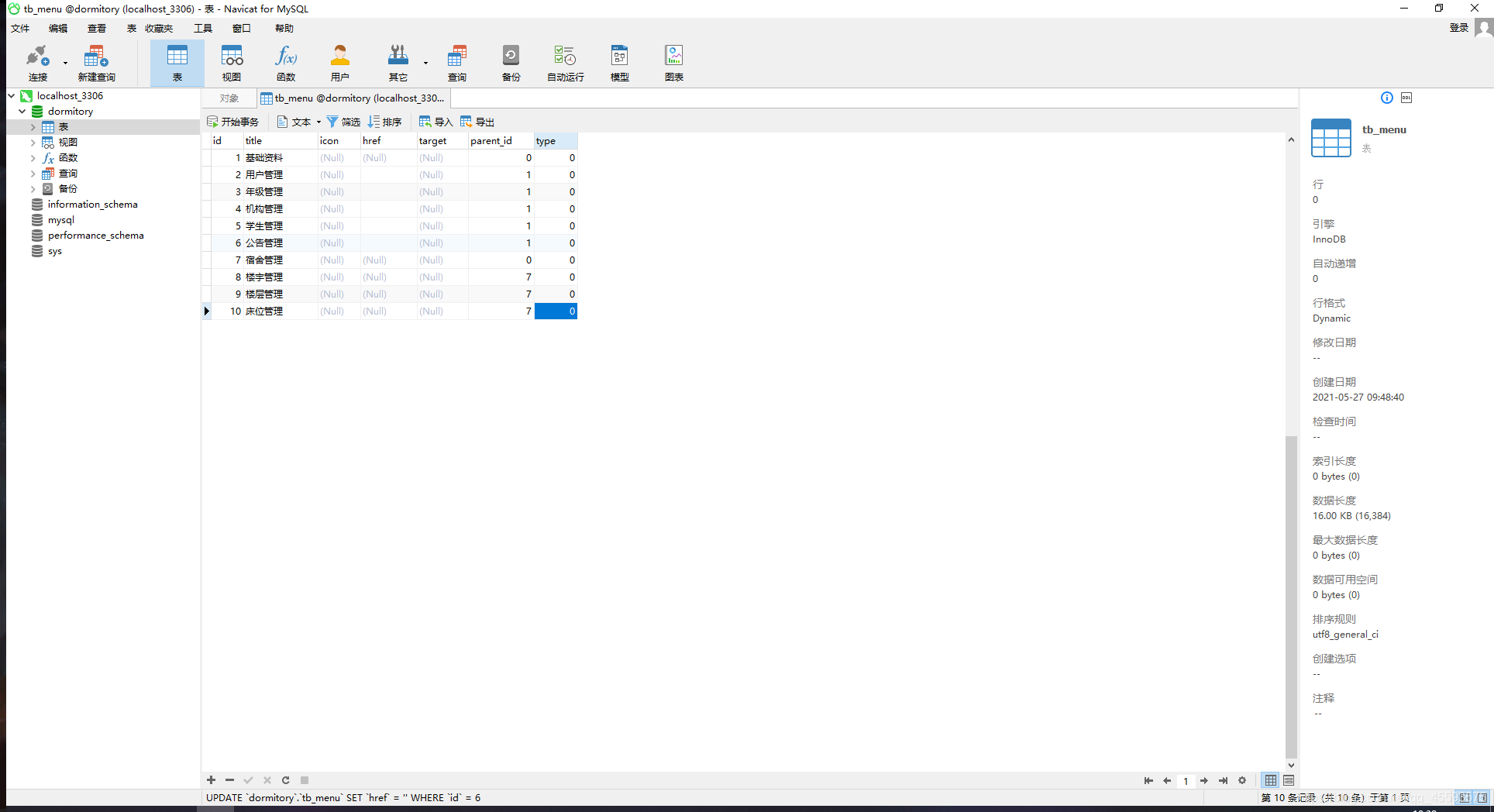Click the stop icon in bottom bar
1494x812 pixels.
(x=305, y=780)
